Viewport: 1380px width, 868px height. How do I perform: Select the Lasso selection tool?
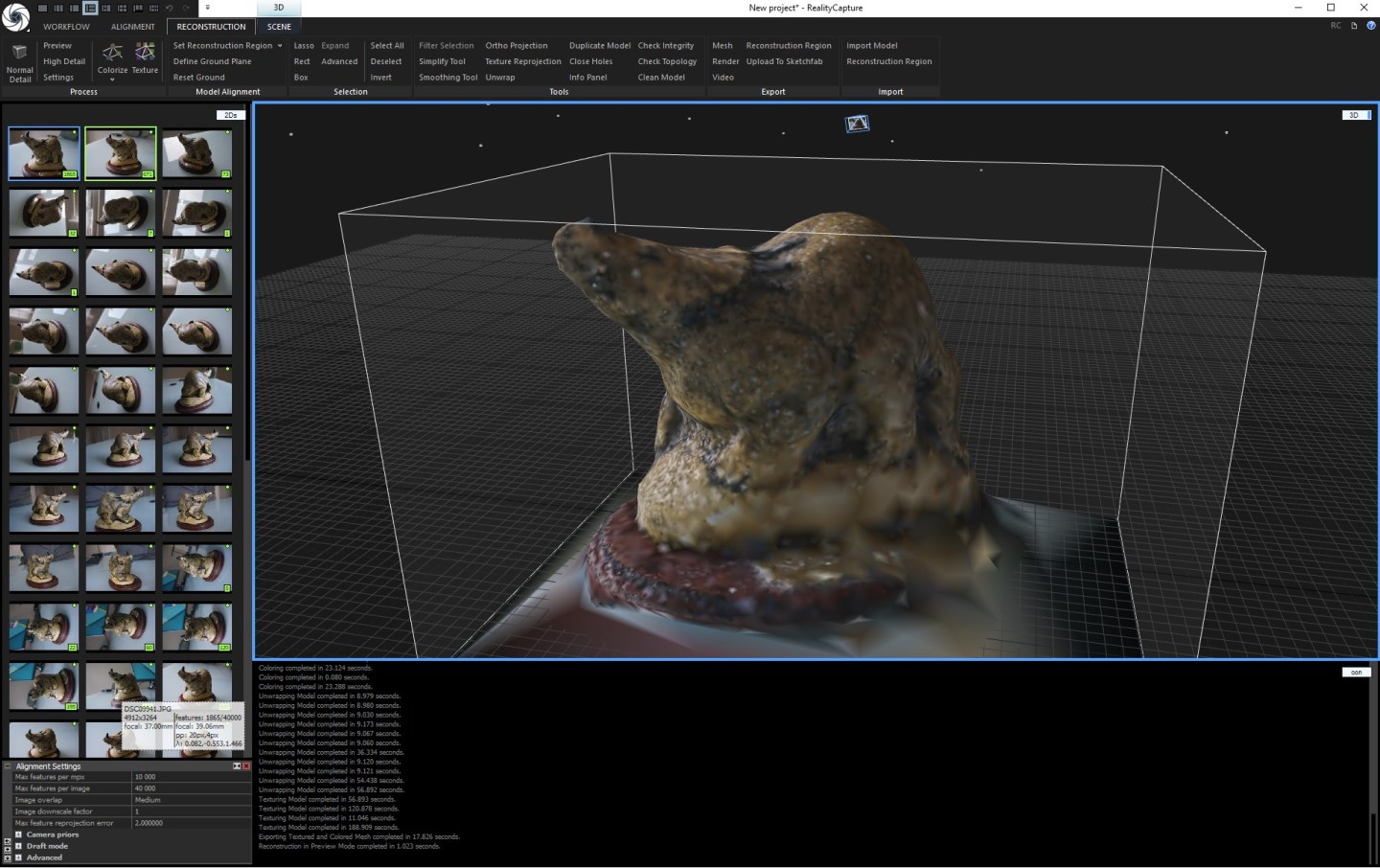pos(304,45)
